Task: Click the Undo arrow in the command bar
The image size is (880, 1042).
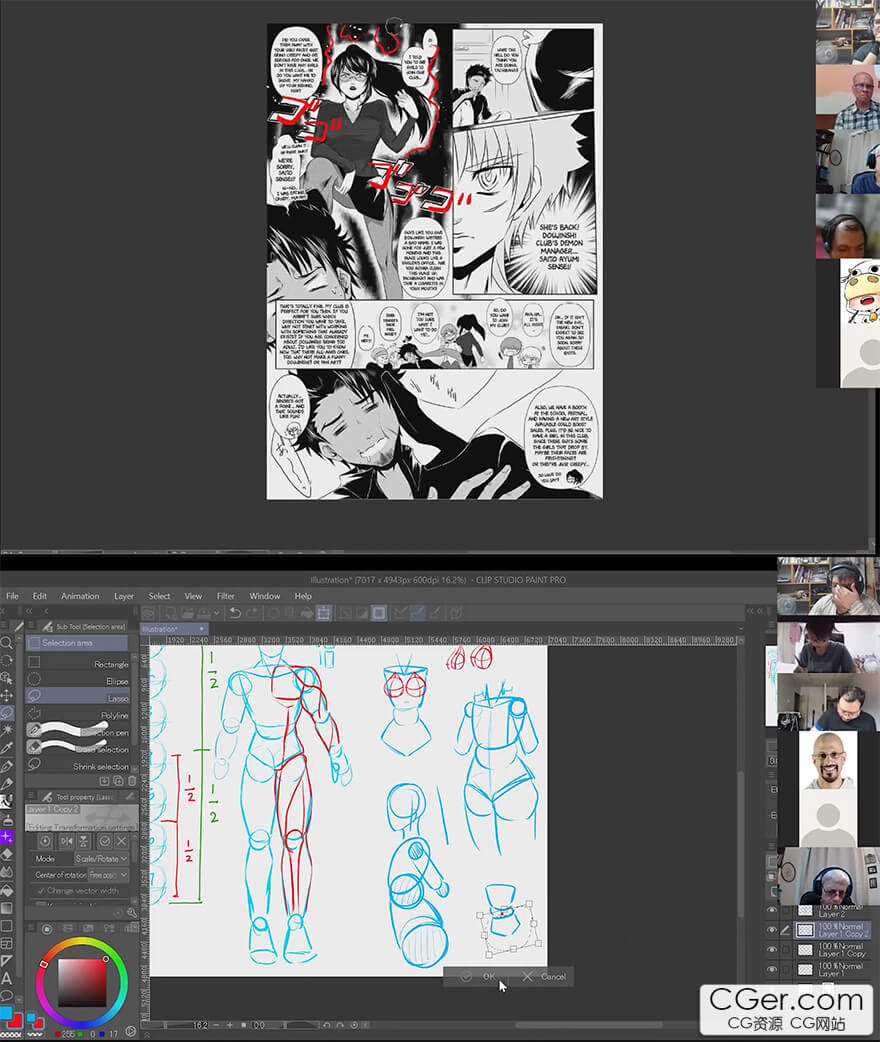Action: pos(234,613)
